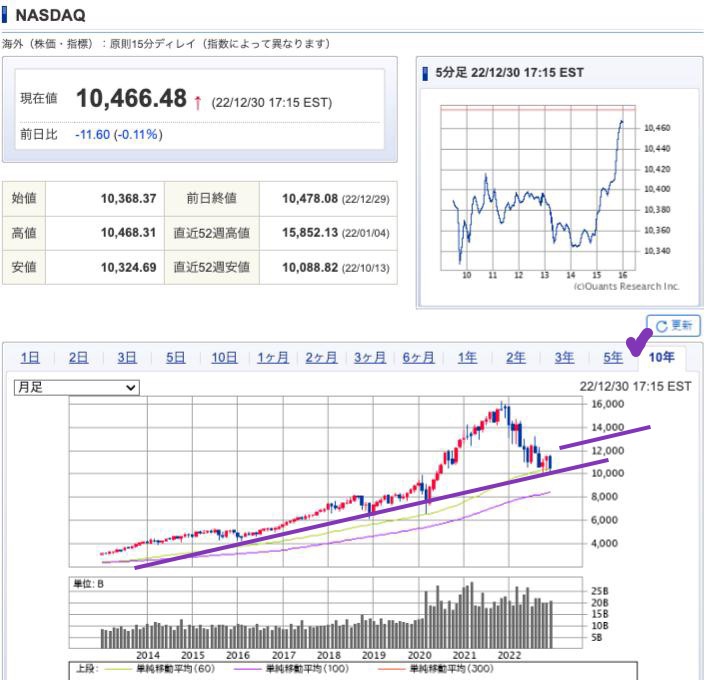Click the volume bar chart
The height and width of the screenshot is (680, 707).
(326, 612)
